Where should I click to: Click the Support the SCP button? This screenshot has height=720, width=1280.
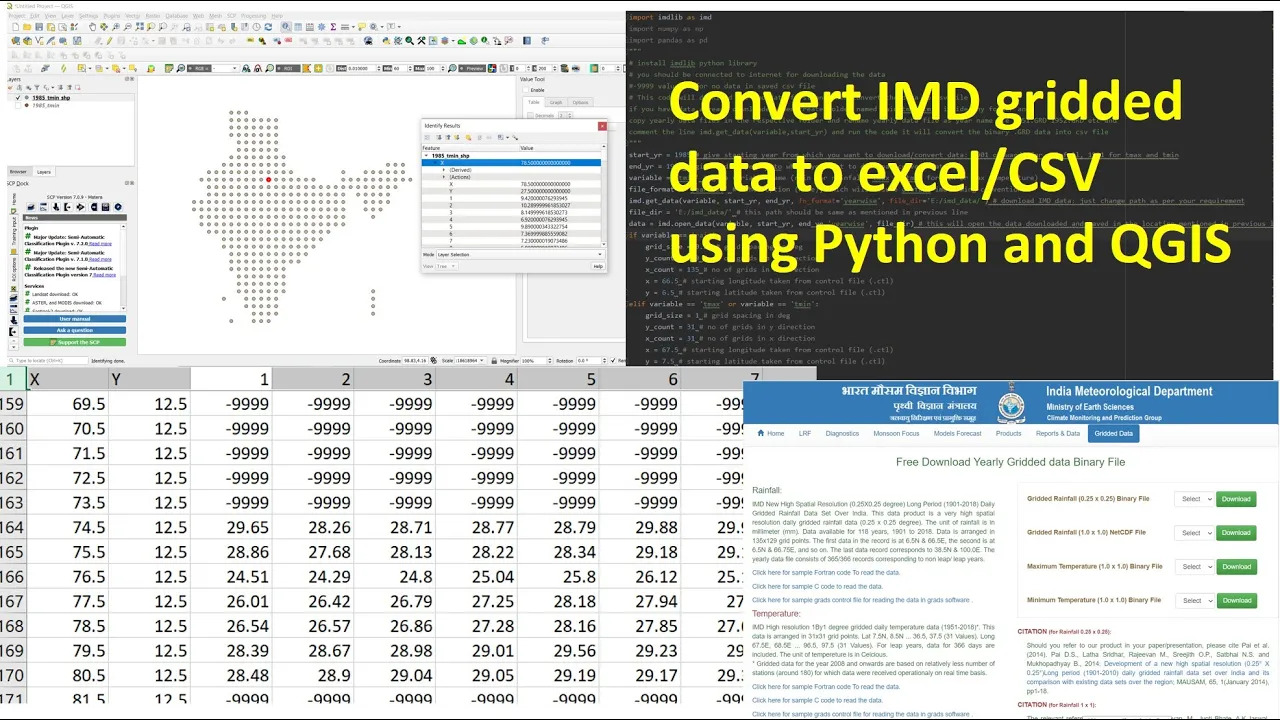(75, 342)
